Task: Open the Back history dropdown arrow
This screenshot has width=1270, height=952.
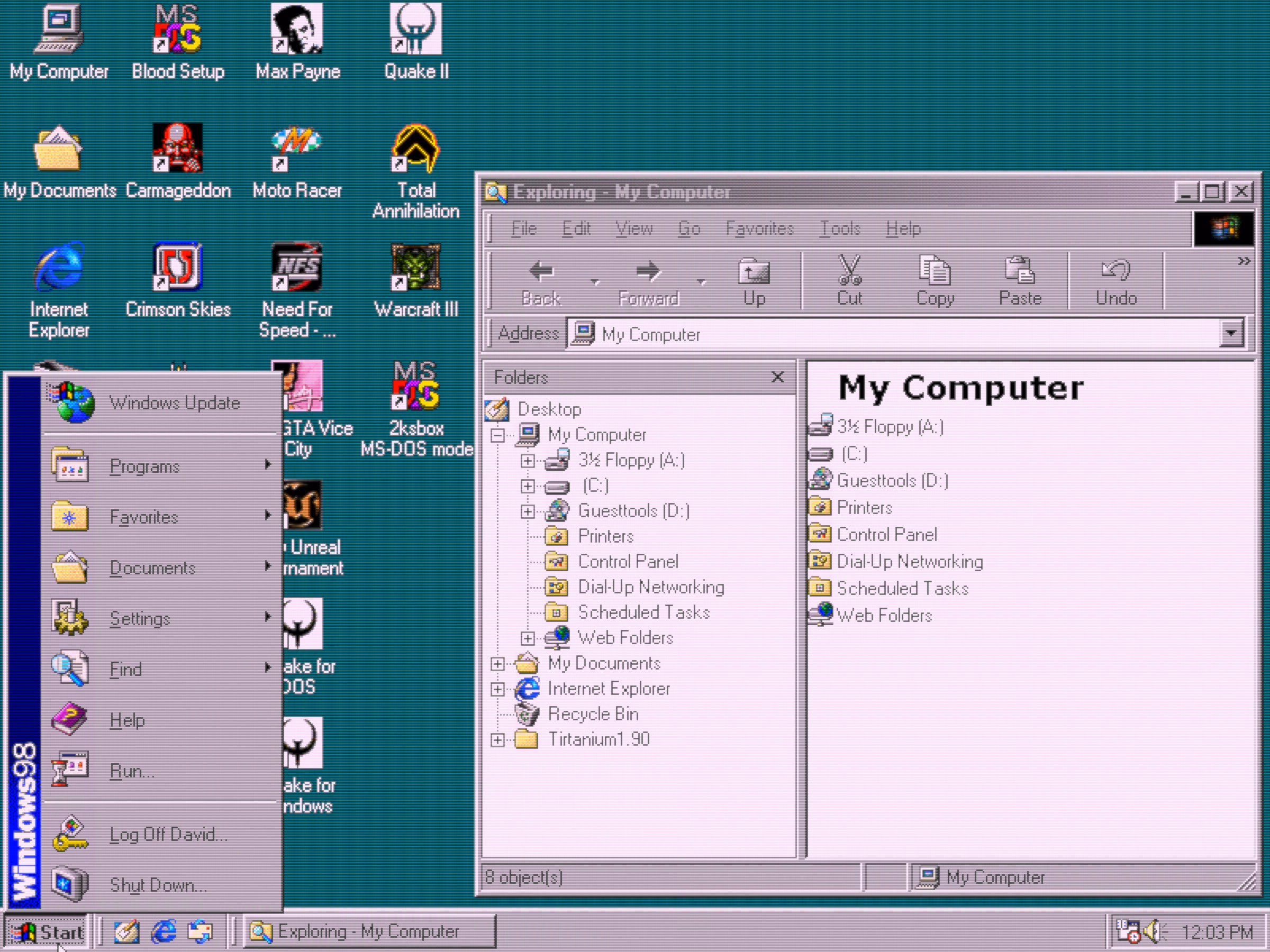Action: [x=595, y=282]
